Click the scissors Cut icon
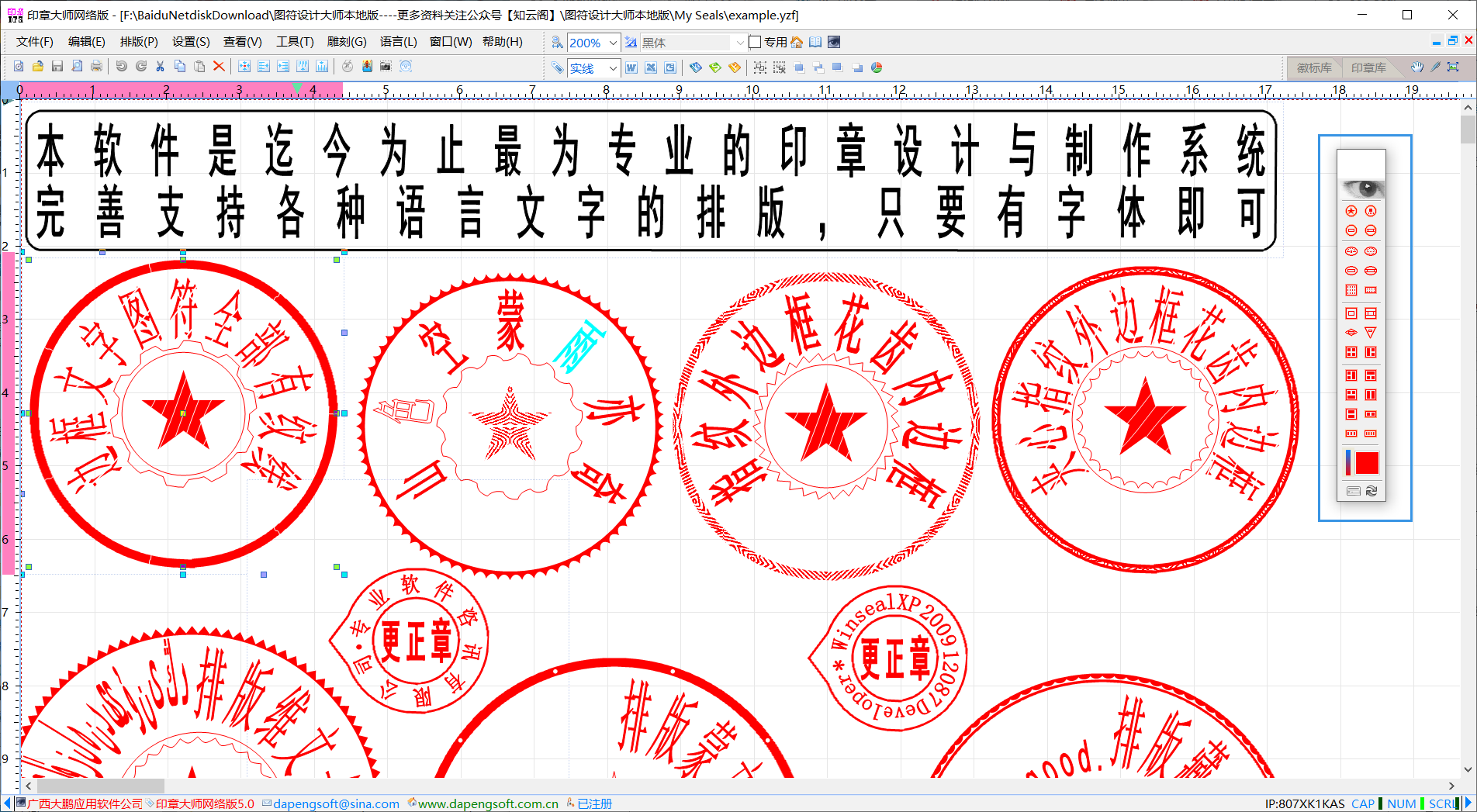Screen dimensions: 1477x812 click(x=160, y=67)
